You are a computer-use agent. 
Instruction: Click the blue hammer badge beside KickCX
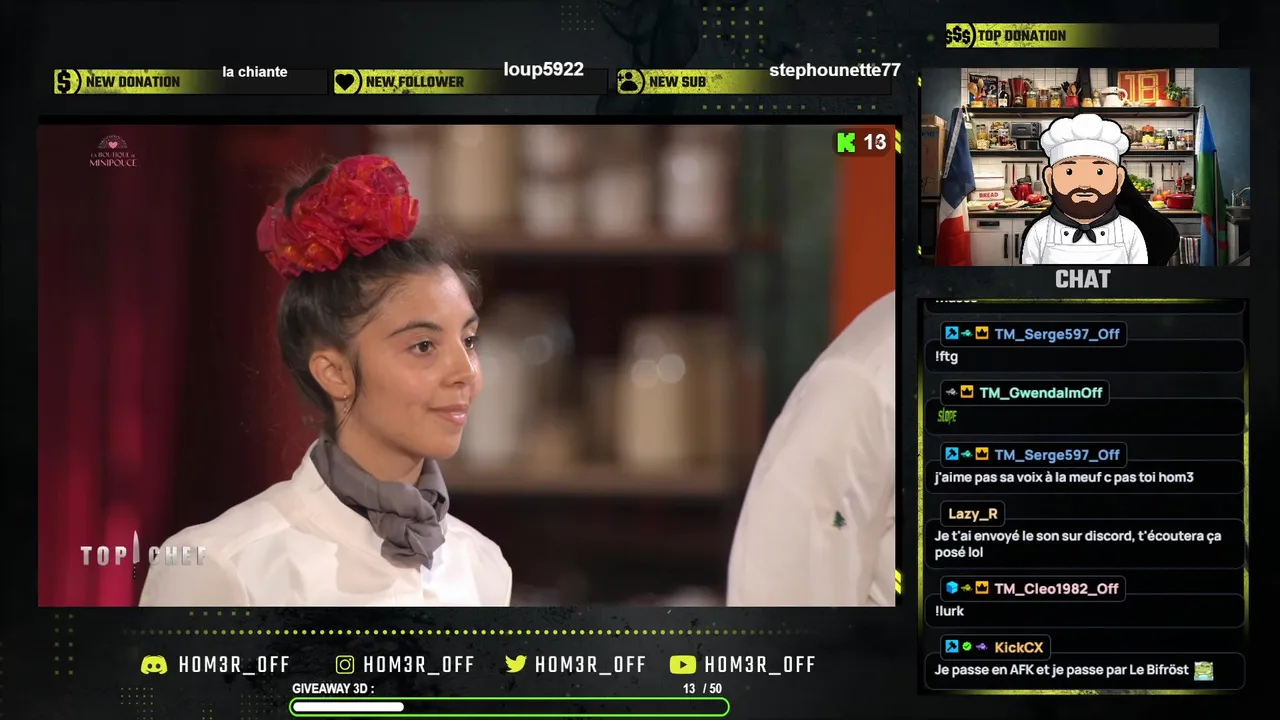[x=952, y=648]
